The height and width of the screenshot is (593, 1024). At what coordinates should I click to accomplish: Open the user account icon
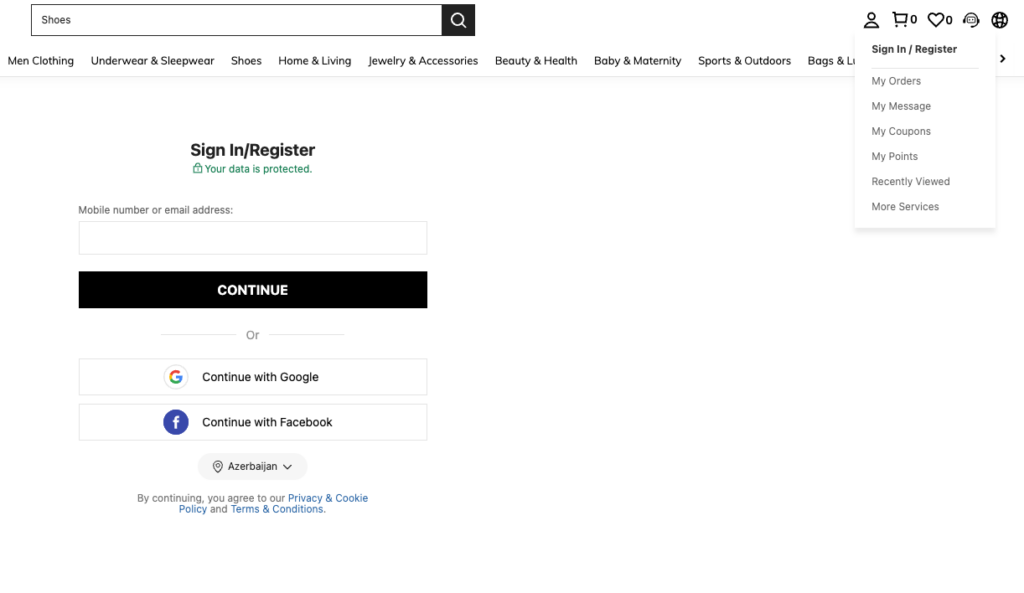click(x=871, y=20)
